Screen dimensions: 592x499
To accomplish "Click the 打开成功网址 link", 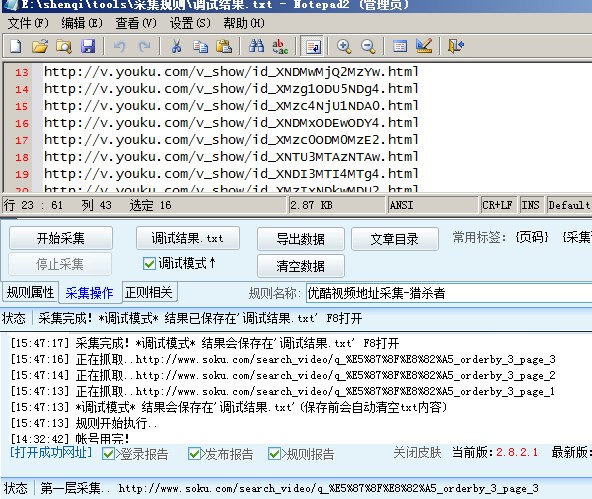I will [x=51, y=452].
